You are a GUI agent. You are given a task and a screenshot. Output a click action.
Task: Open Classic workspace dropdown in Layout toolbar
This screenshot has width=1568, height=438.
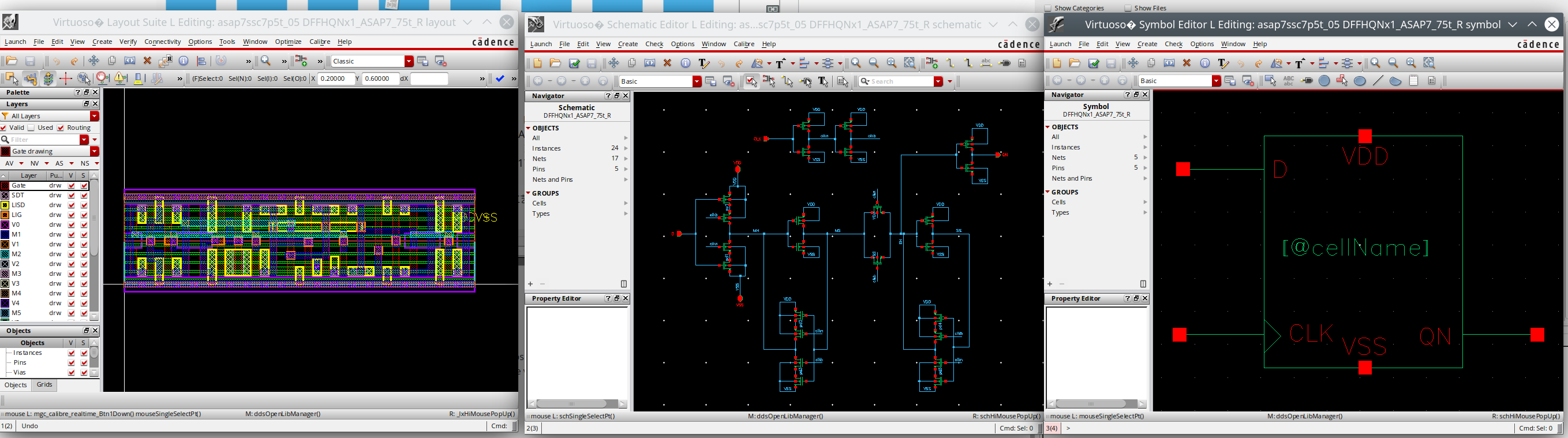click(409, 61)
